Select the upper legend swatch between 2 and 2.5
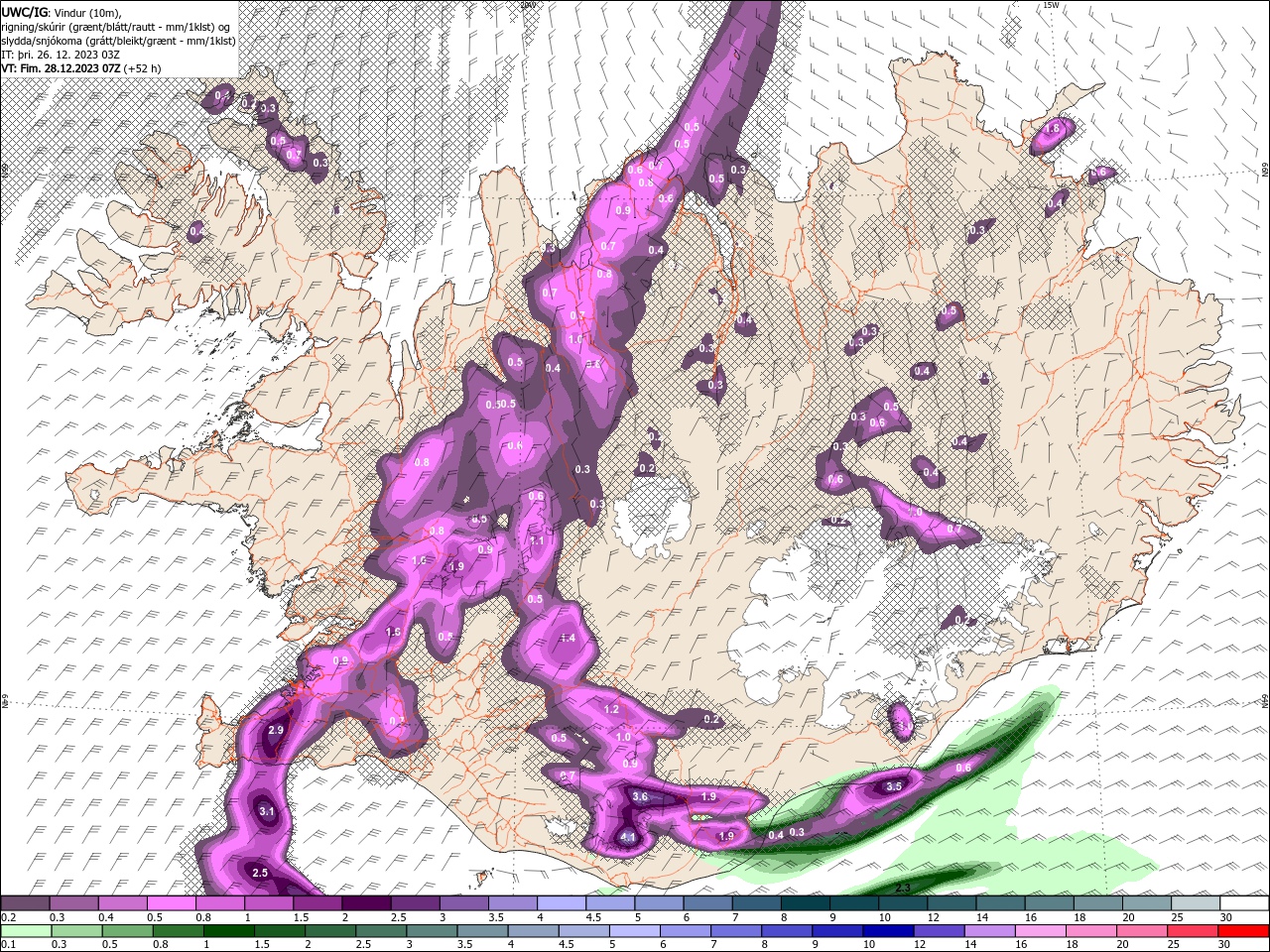 (366, 903)
